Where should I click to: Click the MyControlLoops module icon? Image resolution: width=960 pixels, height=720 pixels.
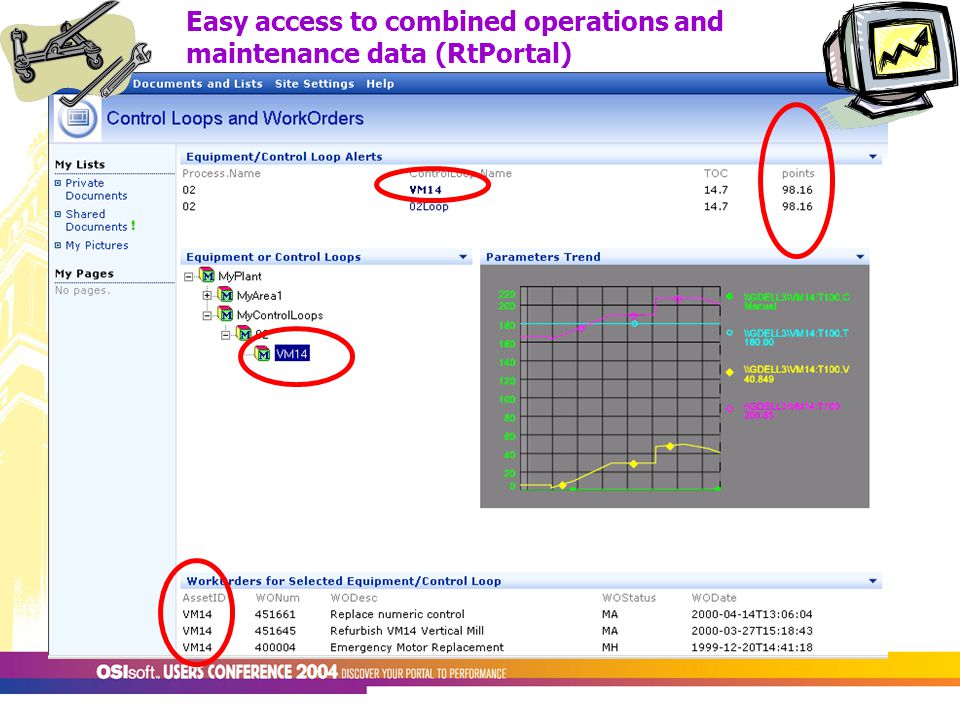226,315
